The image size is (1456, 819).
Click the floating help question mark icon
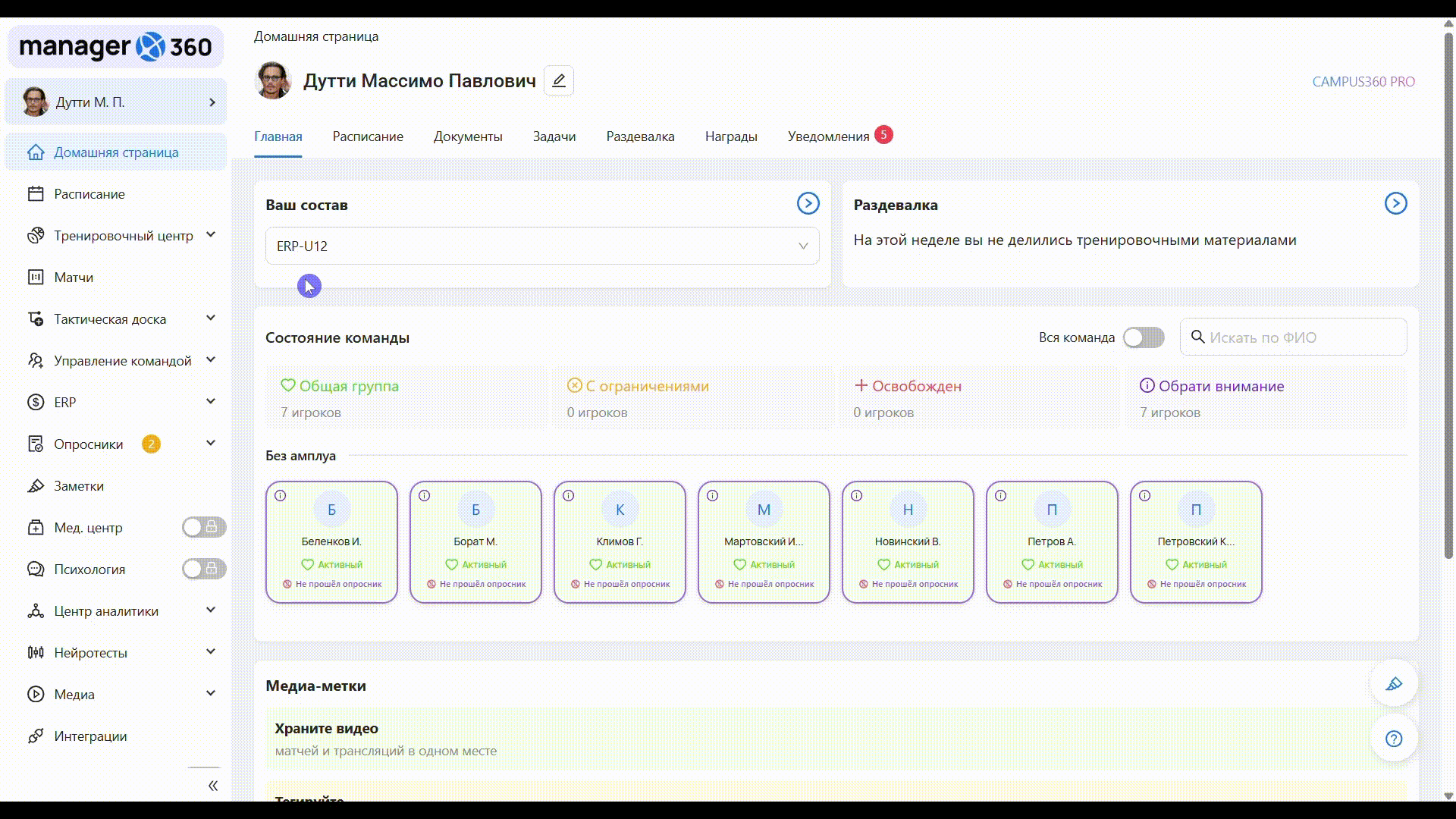[1393, 739]
